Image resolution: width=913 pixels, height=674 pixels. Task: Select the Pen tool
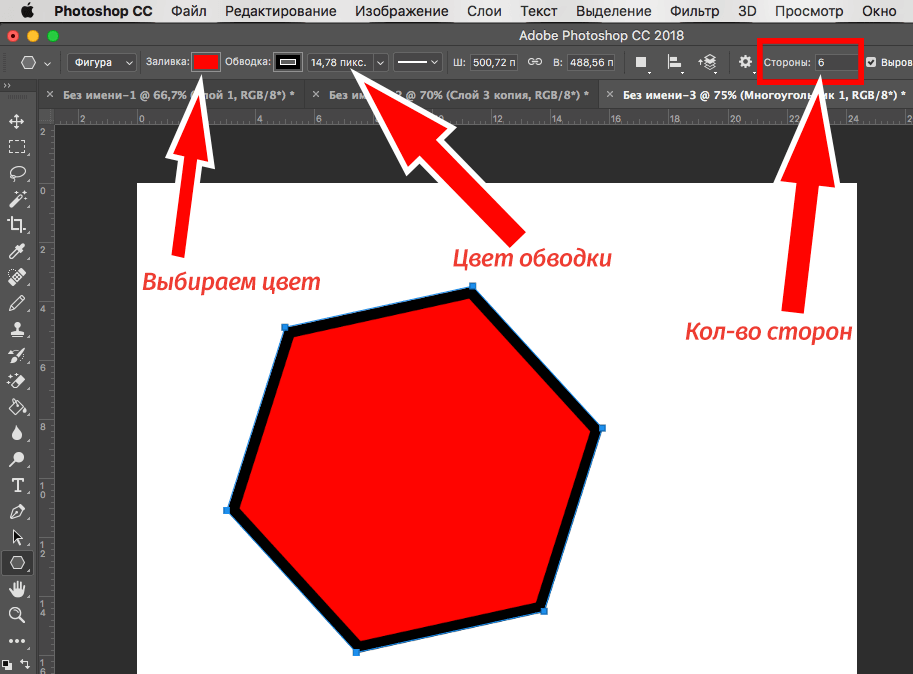tap(17, 511)
